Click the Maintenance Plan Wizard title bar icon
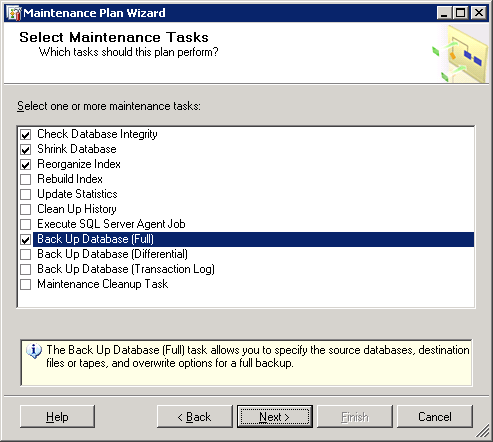493x442 pixels. click(14, 13)
